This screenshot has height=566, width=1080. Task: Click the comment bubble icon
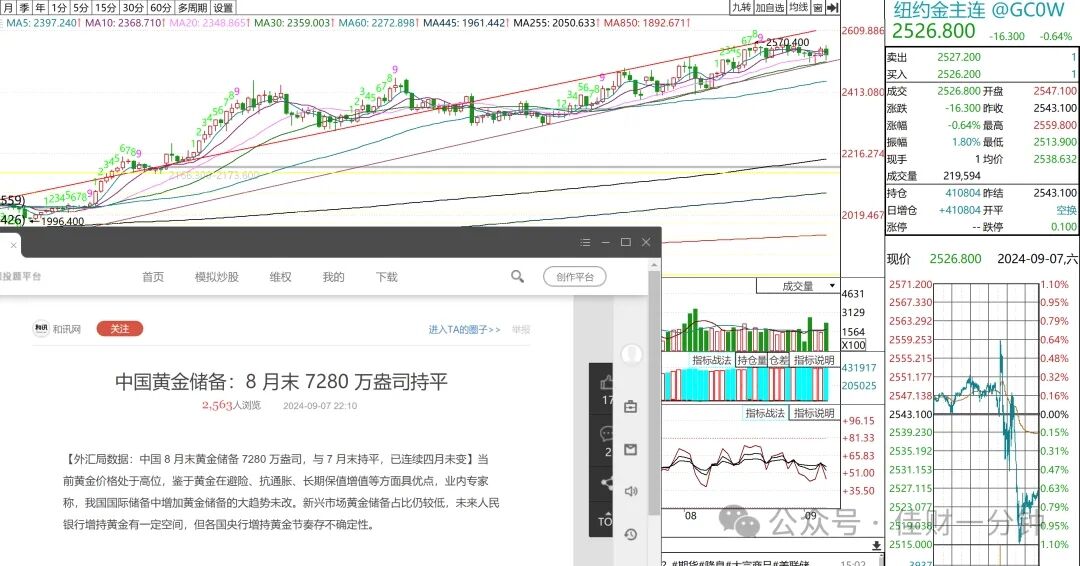pos(607,434)
